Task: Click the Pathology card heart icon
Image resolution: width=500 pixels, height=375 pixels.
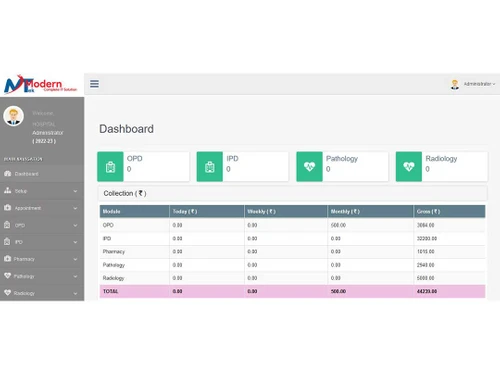Action: click(309, 167)
